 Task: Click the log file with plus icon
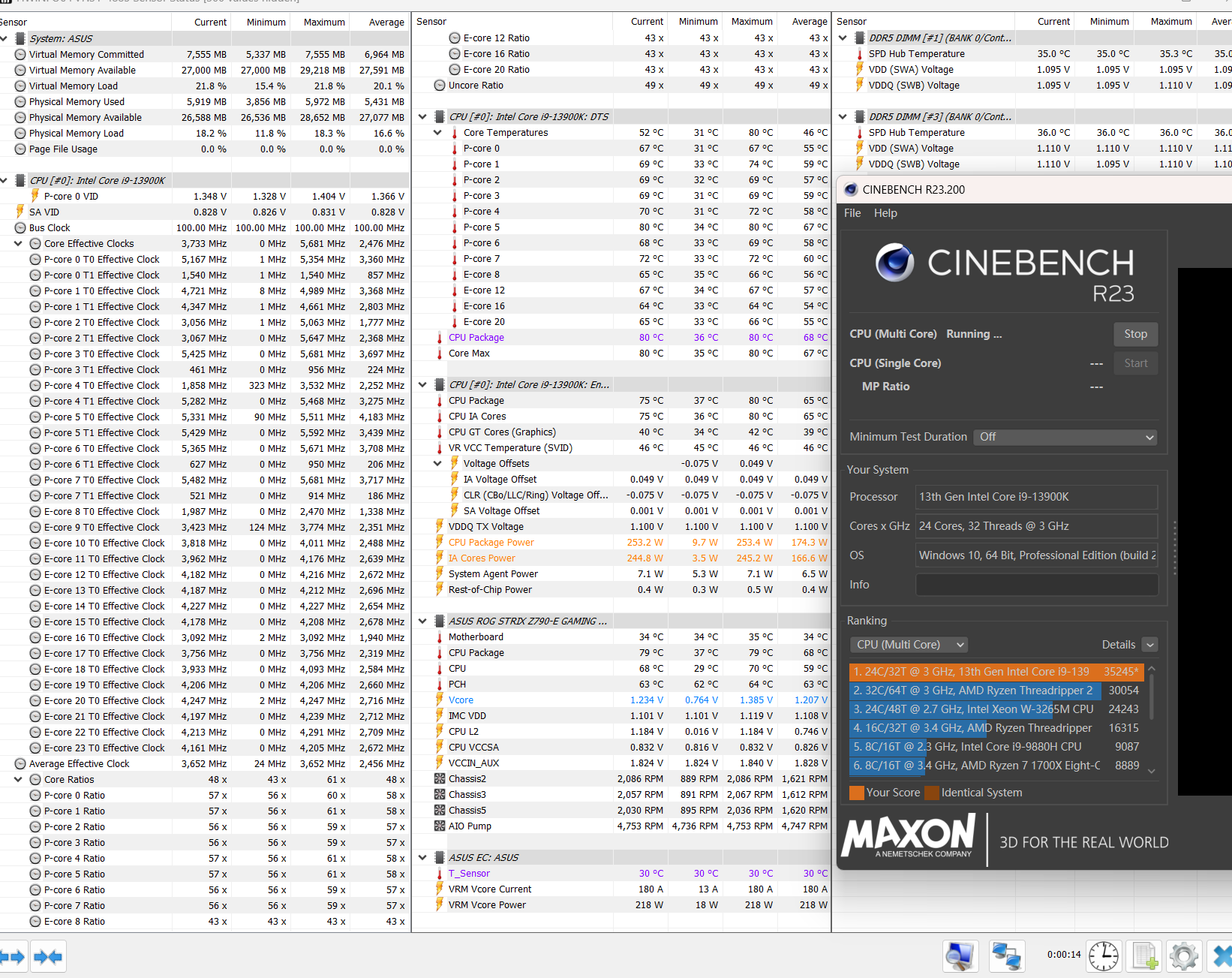[x=1143, y=956]
